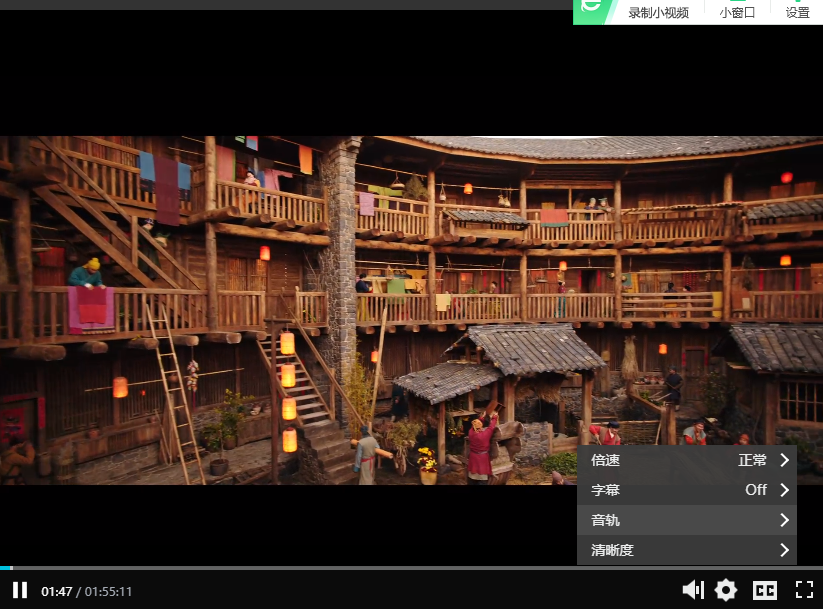The height and width of the screenshot is (609, 823).
Task: Click the 正常 playback speed value
Action: pyautogui.click(x=752, y=460)
